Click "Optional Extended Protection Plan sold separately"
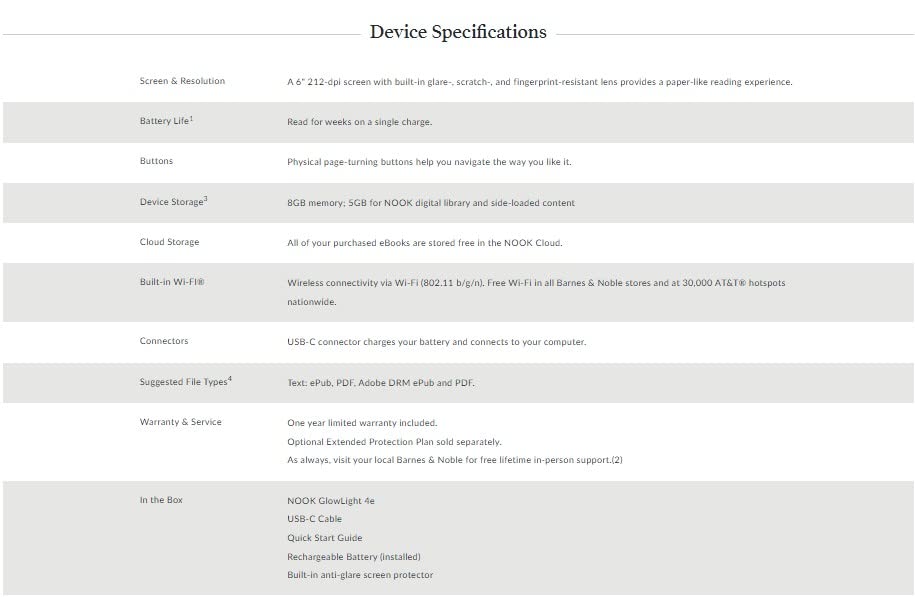915x597 pixels. 394,441
